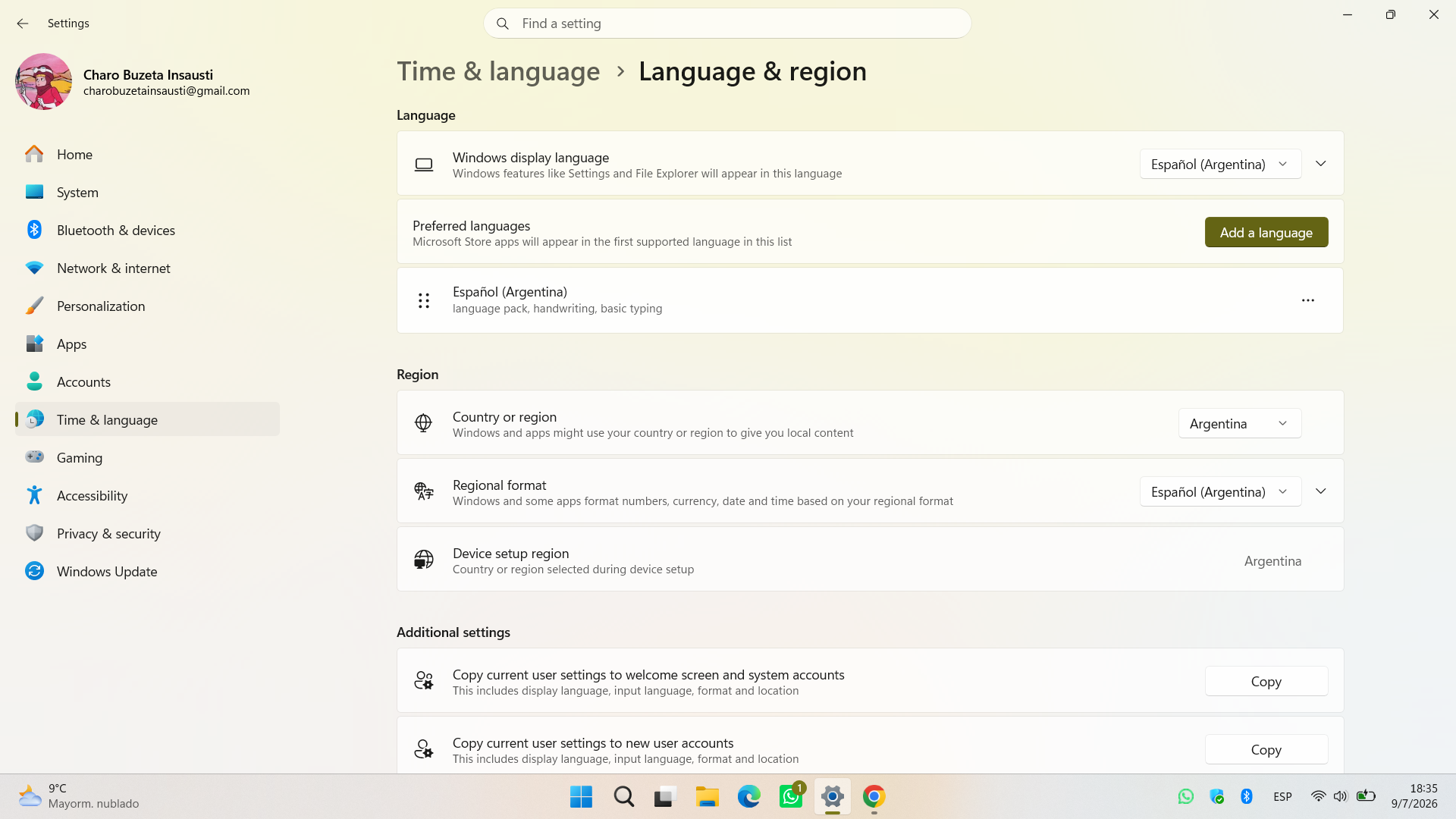
Task: Click the search magnifier icon in Find a setting
Action: [x=503, y=24]
